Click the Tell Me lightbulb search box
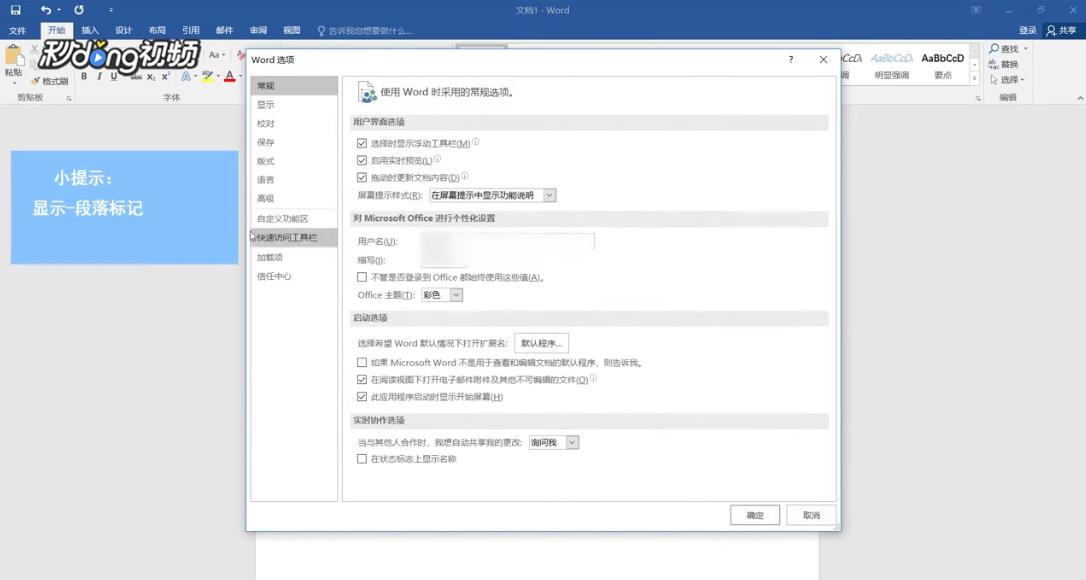The image size is (1086, 580). [364, 30]
